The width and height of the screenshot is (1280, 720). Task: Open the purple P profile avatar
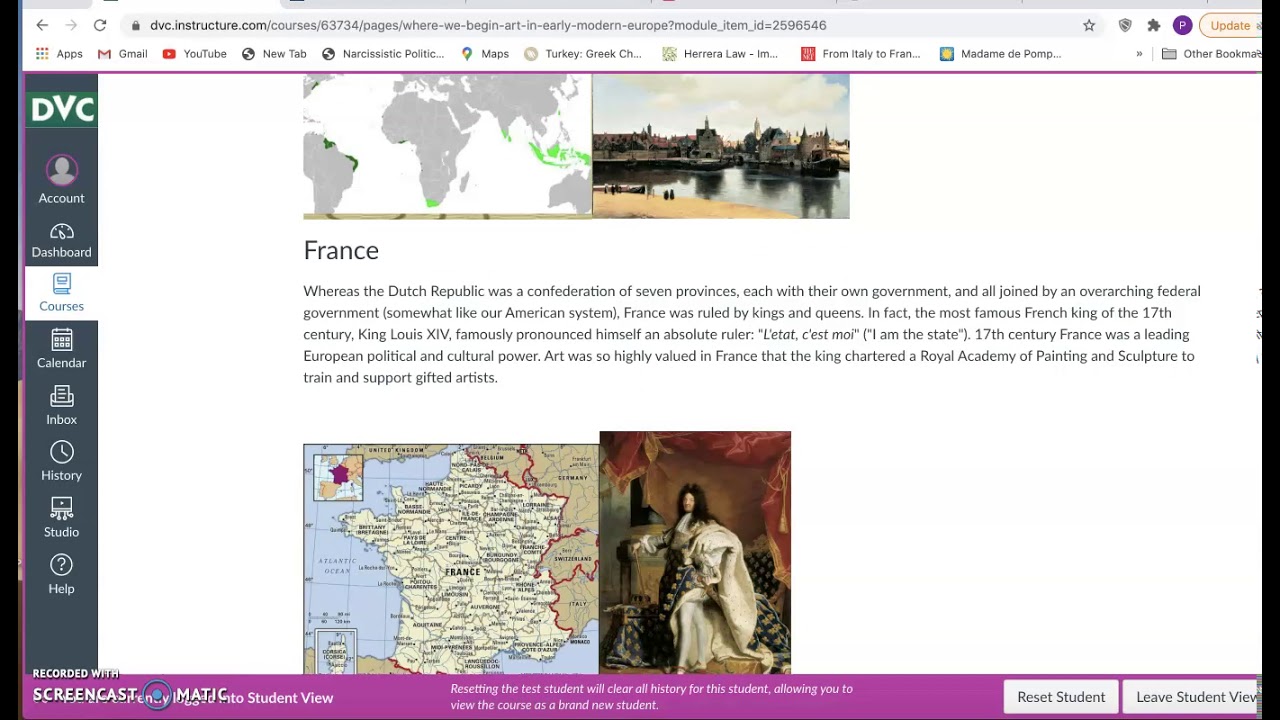(x=1182, y=25)
